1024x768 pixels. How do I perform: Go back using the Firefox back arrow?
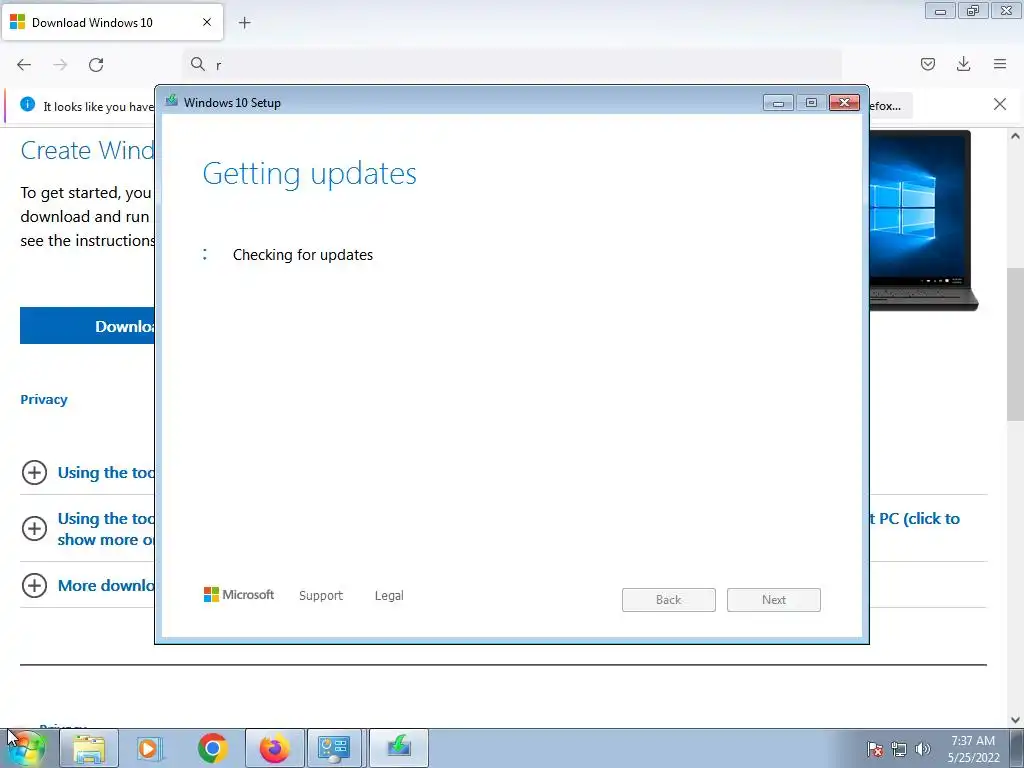[24, 65]
